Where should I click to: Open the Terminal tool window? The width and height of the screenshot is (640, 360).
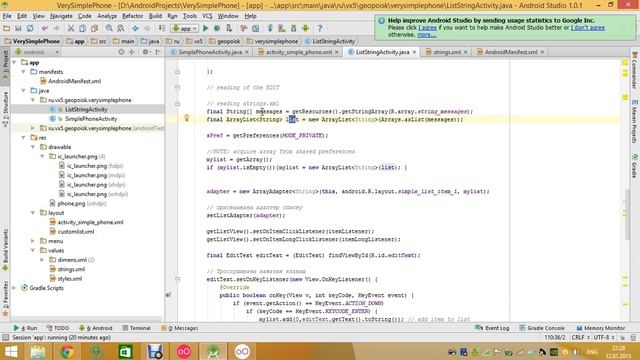point(136,328)
